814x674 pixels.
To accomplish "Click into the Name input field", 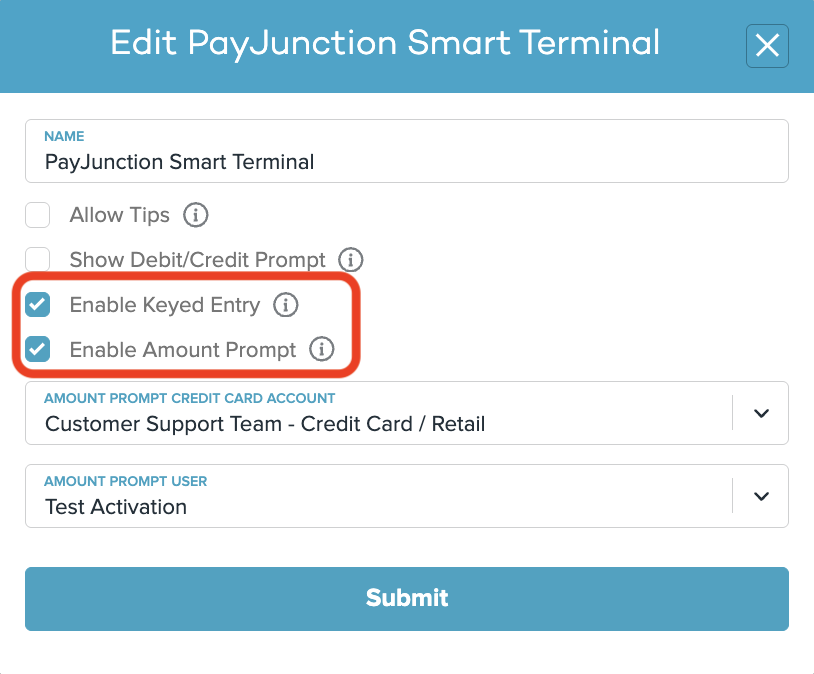I will pos(407,151).
